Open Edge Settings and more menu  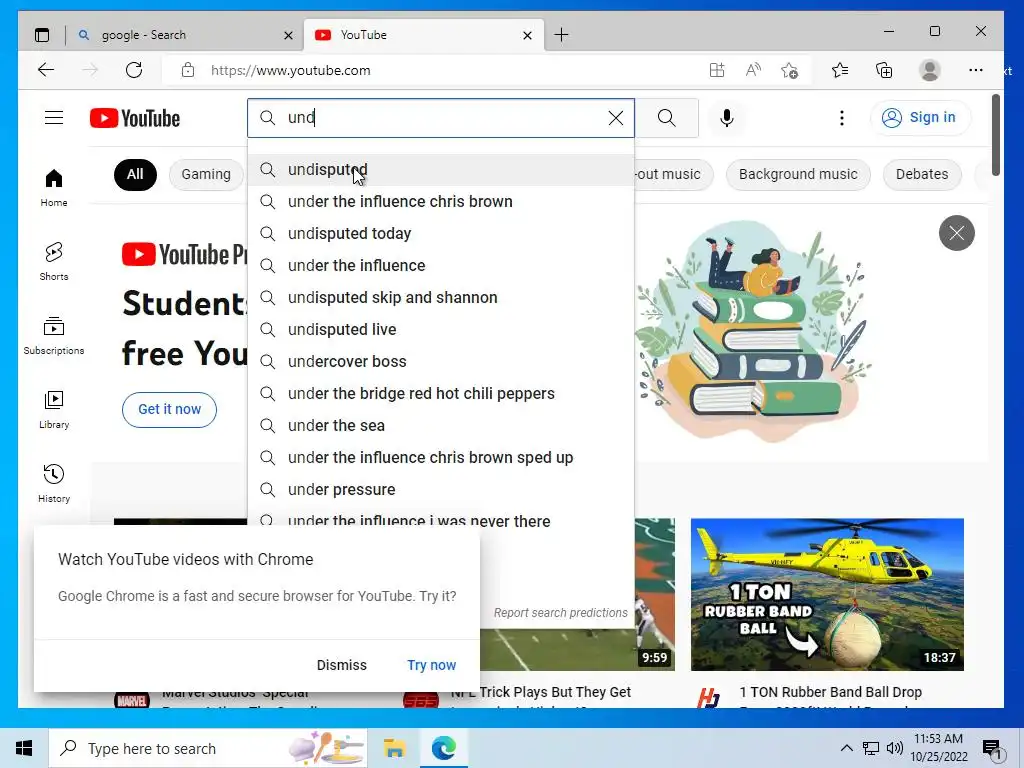tap(976, 70)
